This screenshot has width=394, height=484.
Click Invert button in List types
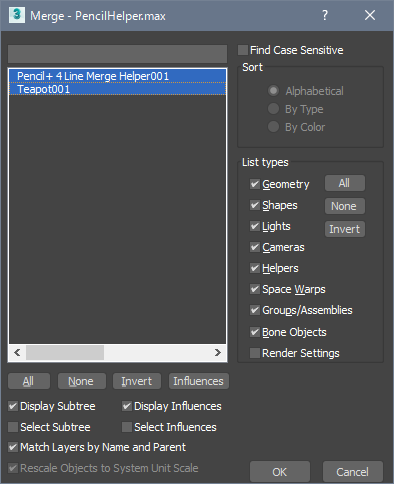click(345, 229)
